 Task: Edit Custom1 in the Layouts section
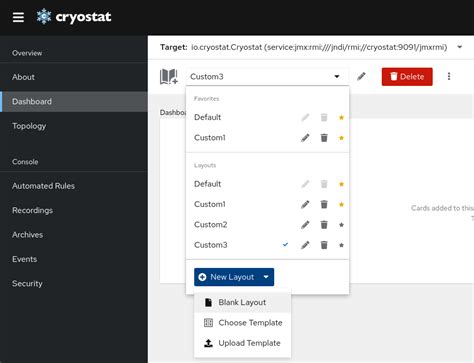coord(305,204)
